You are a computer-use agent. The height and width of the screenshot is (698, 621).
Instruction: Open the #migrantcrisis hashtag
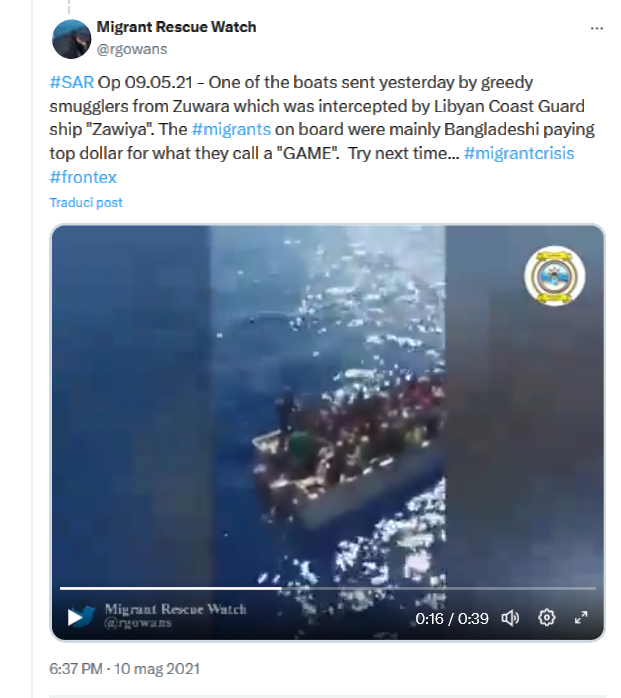pos(519,153)
